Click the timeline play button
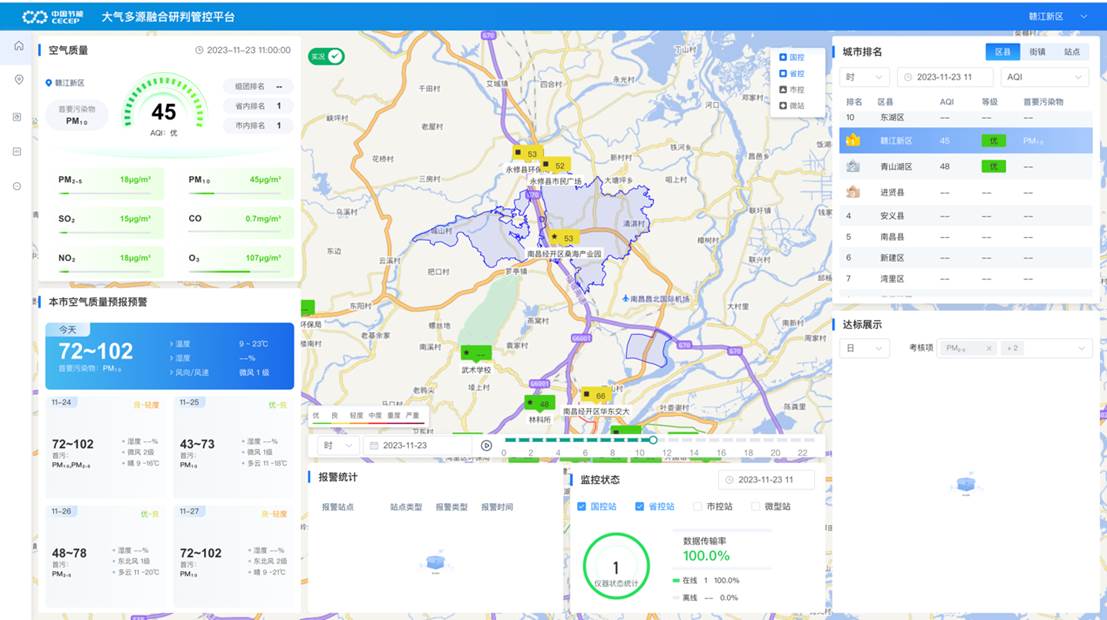1107x620 pixels. pyautogui.click(x=486, y=445)
